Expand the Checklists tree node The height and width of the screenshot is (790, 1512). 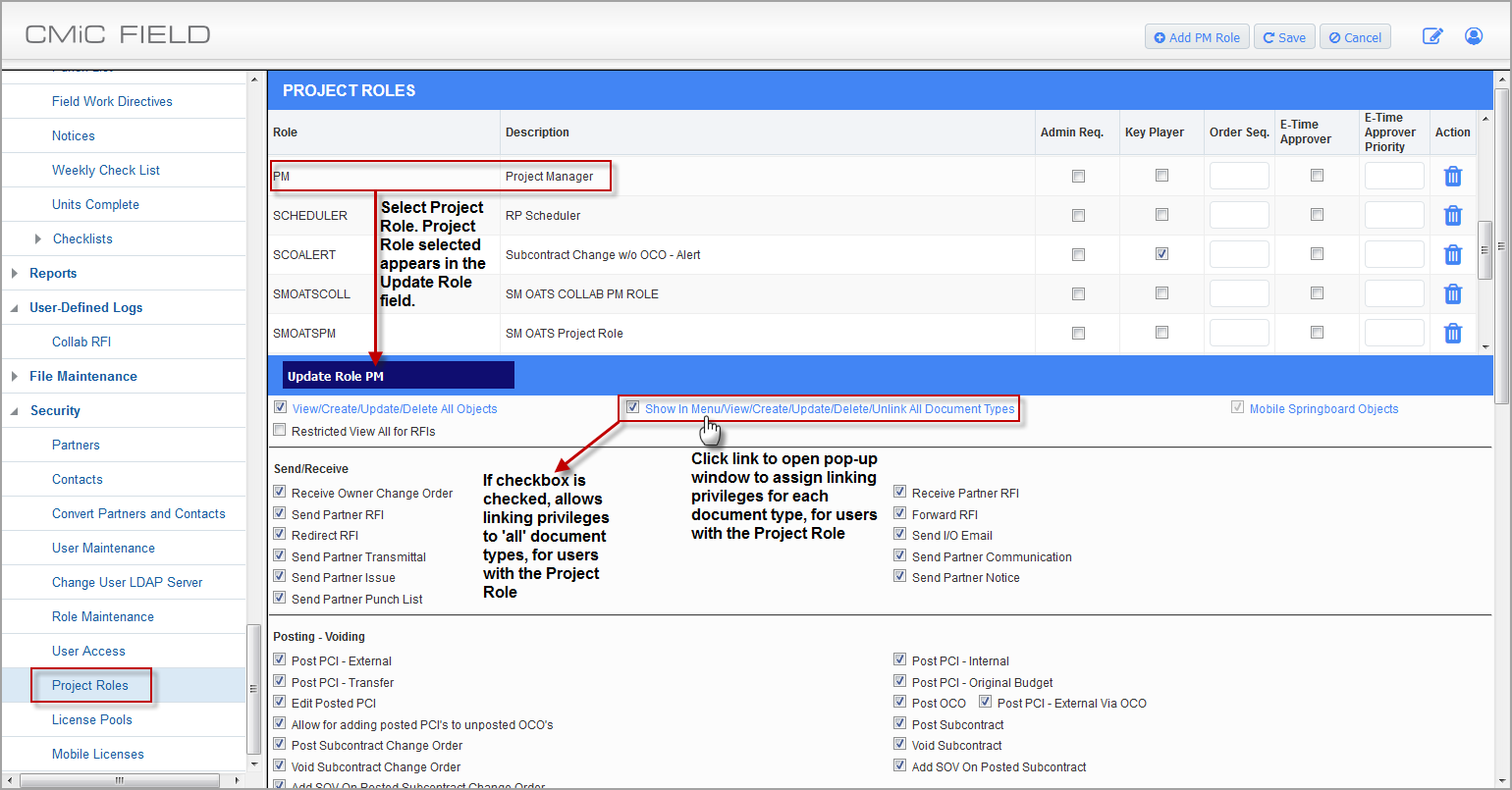38,238
